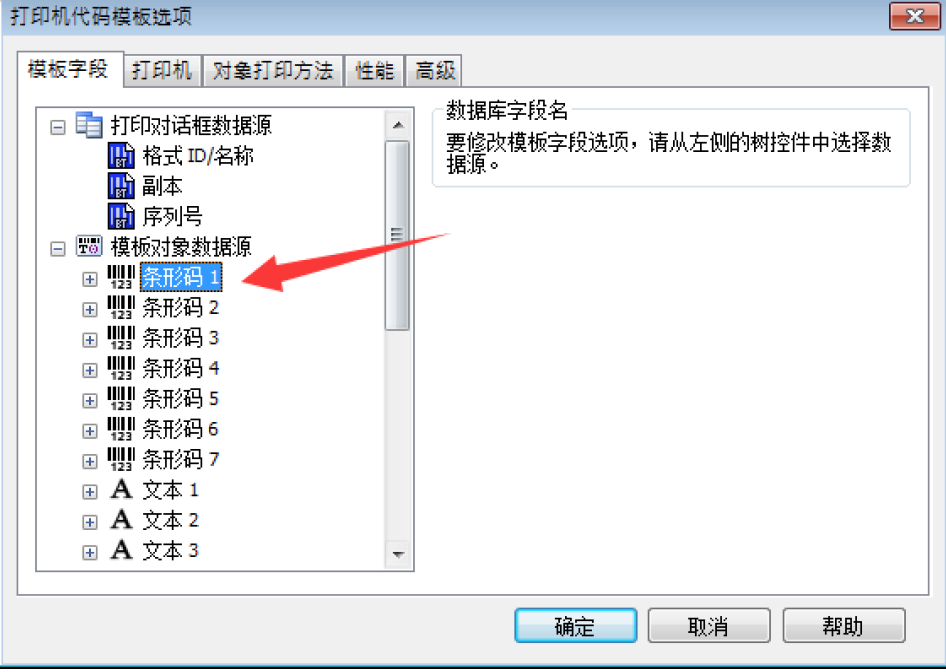Select the barcode icon for 条形码 3

(x=121, y=338)
